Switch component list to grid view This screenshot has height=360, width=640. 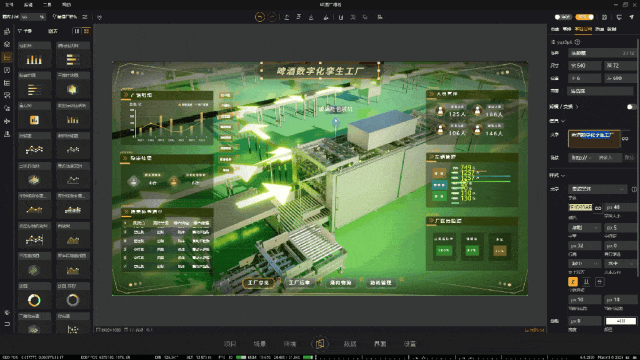tap(87, 31)
